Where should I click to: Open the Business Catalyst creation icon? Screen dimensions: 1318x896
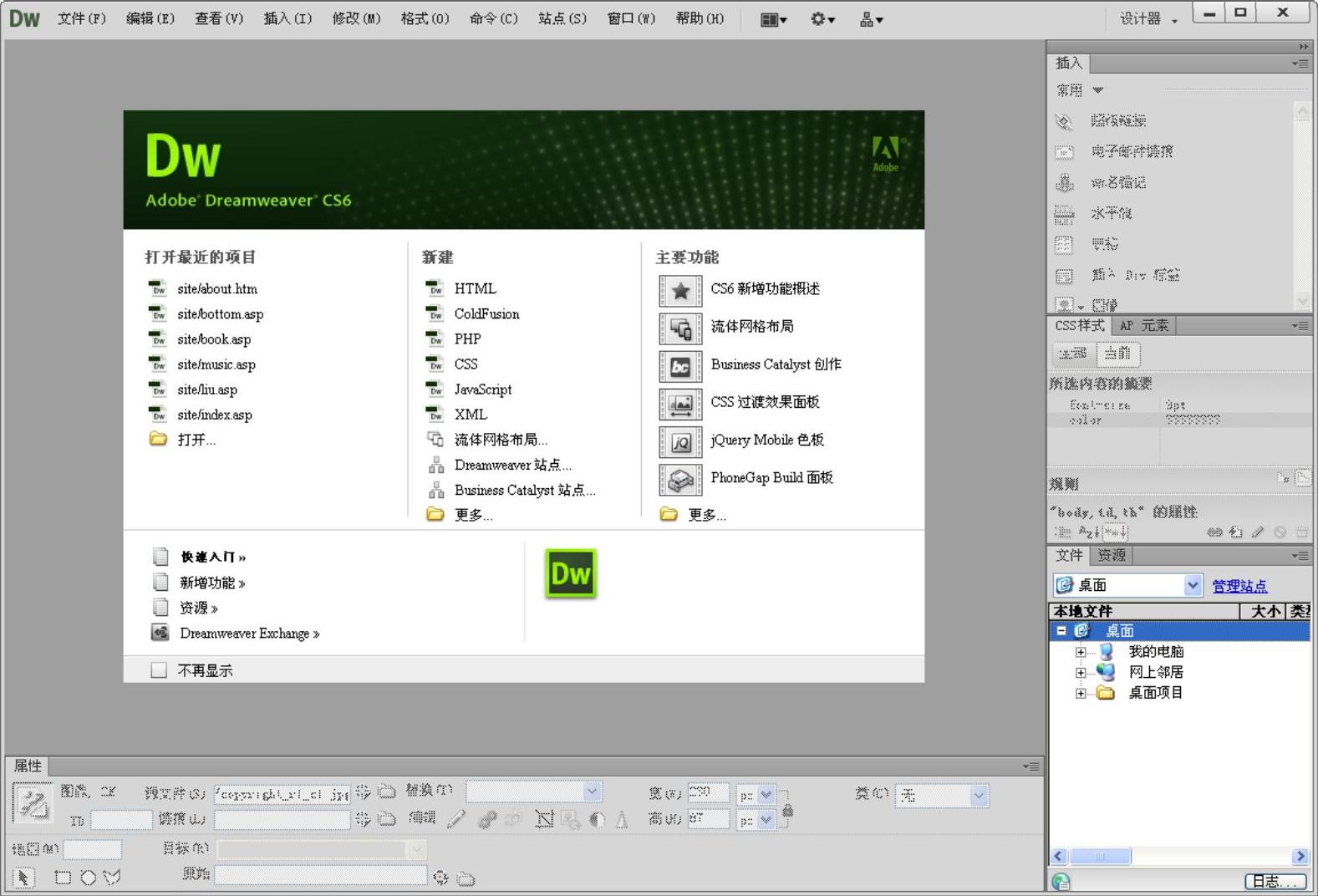pos(680,366)
